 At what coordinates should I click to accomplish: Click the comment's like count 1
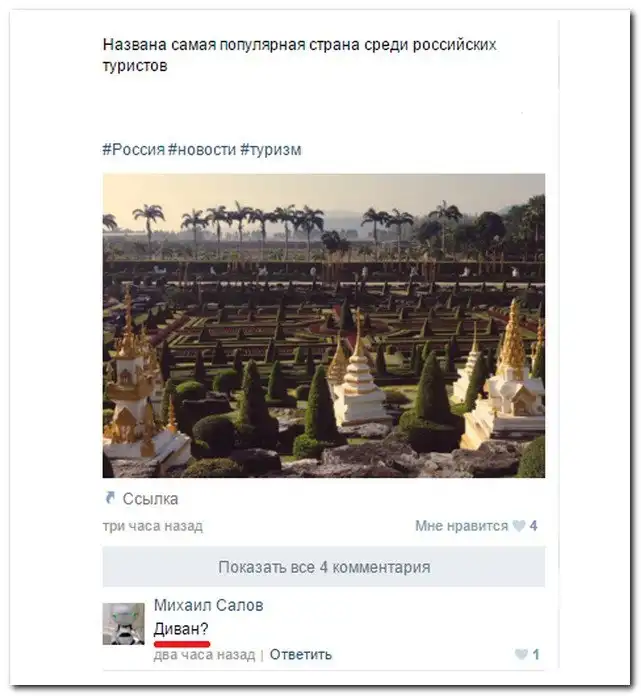coord(536,654)
